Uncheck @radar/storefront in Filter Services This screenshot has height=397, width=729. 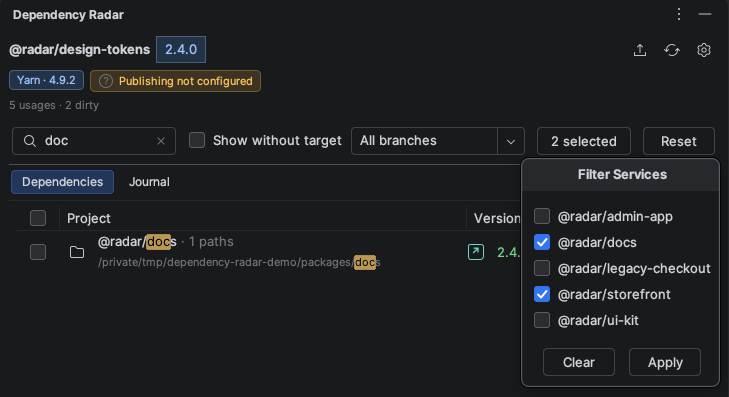(x=542, y=294)
